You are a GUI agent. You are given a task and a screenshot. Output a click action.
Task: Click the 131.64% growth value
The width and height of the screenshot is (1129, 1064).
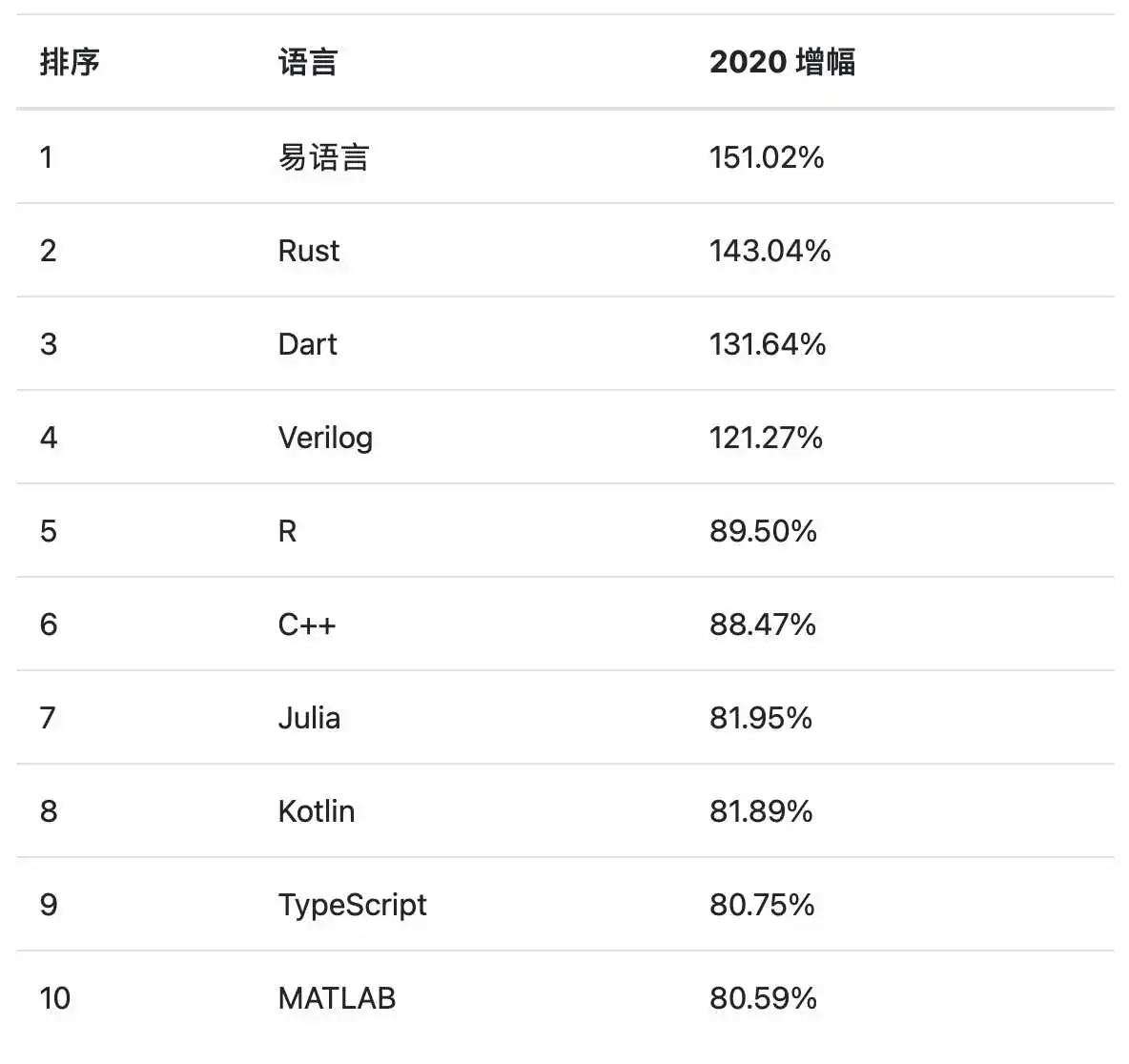(768, 344)
